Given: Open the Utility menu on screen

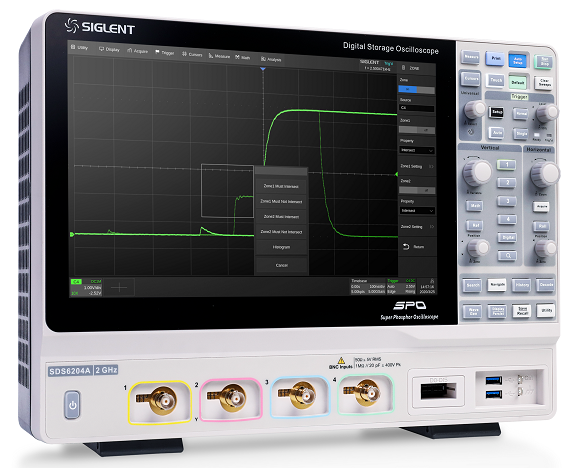Looking at the screenshot, I should [x=80, y=48].
